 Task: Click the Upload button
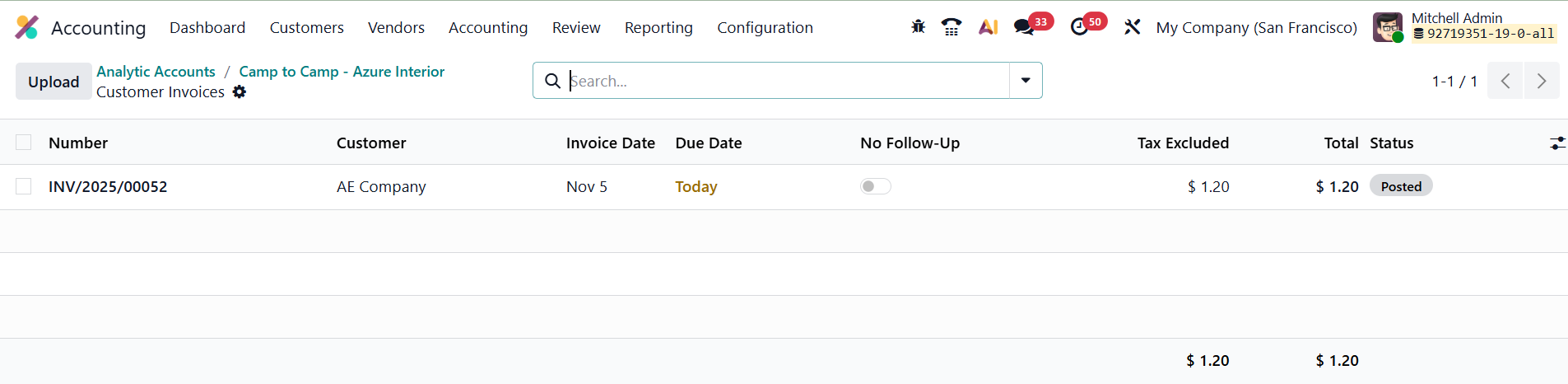point(54,82)
